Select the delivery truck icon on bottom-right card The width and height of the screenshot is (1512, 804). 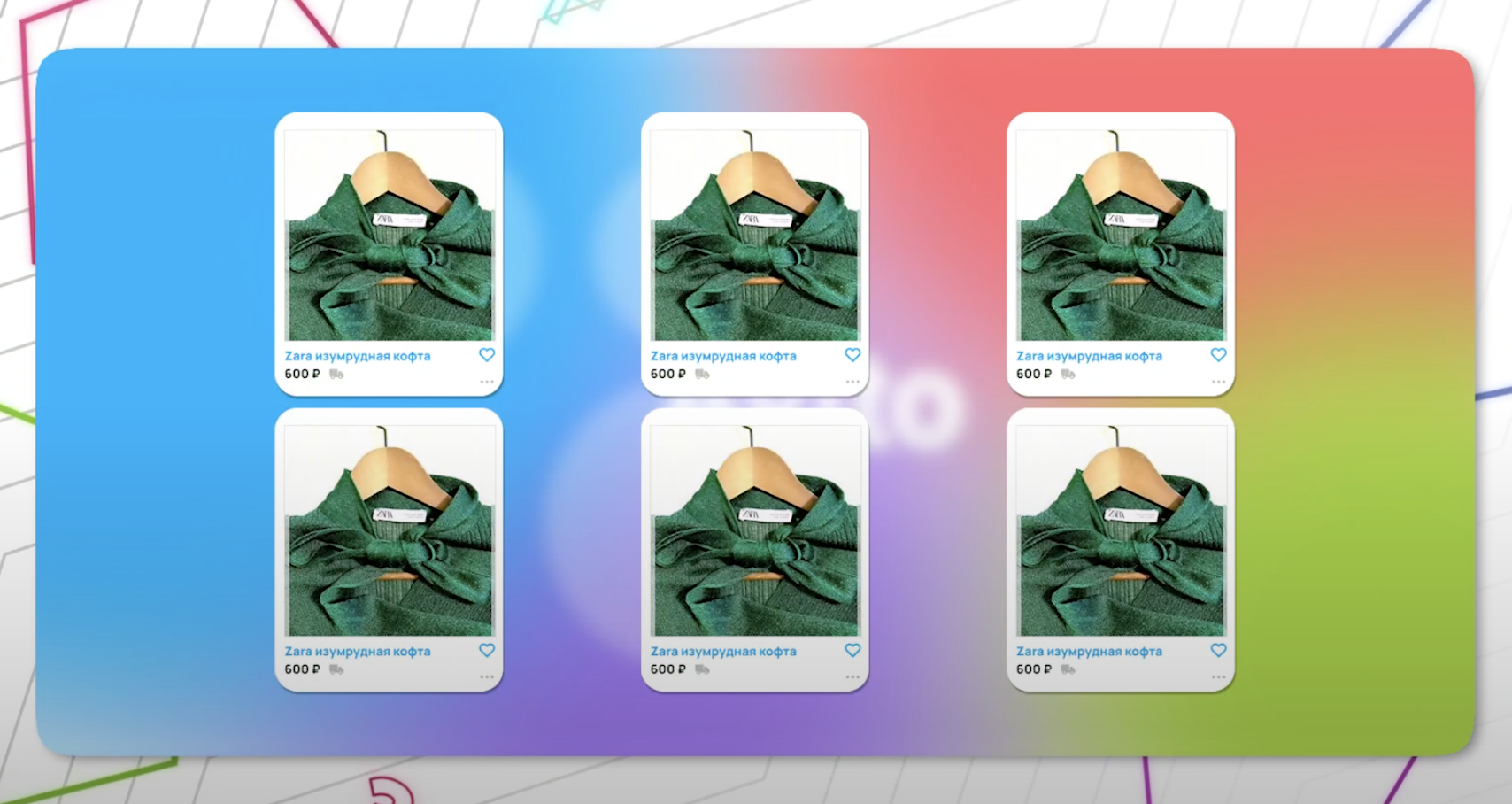pyautogui.click(x=1068, y=669)
